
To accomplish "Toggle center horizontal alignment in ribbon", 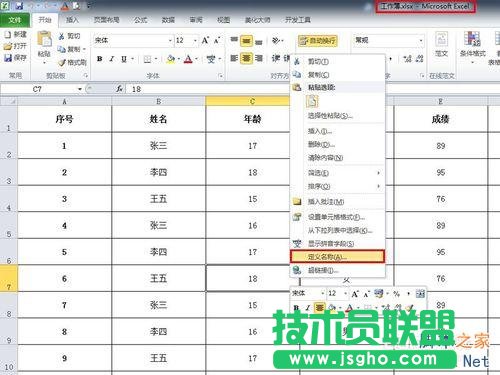I will (x=246, y=58).
